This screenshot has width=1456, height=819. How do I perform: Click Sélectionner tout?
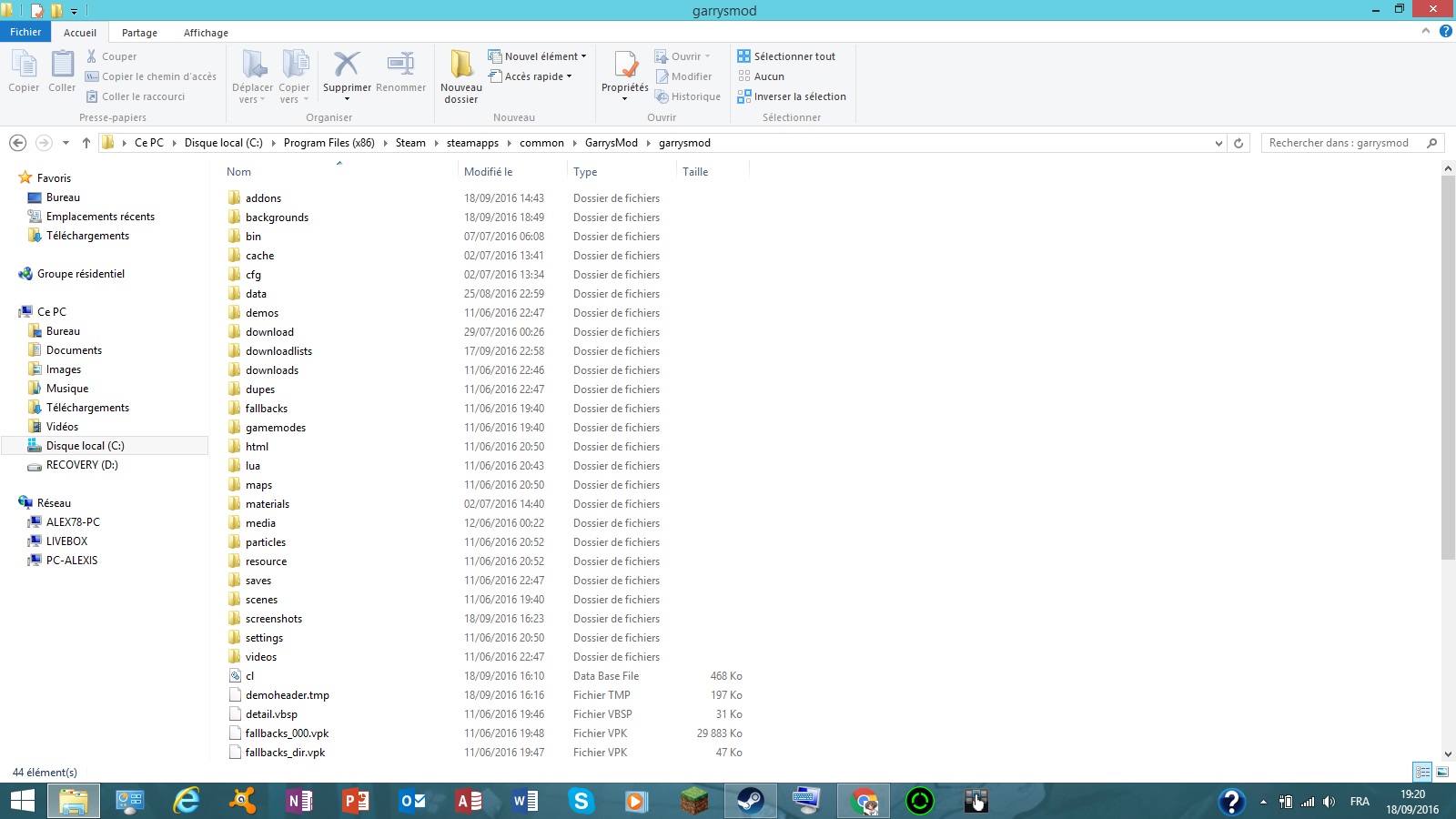(786, 56)
